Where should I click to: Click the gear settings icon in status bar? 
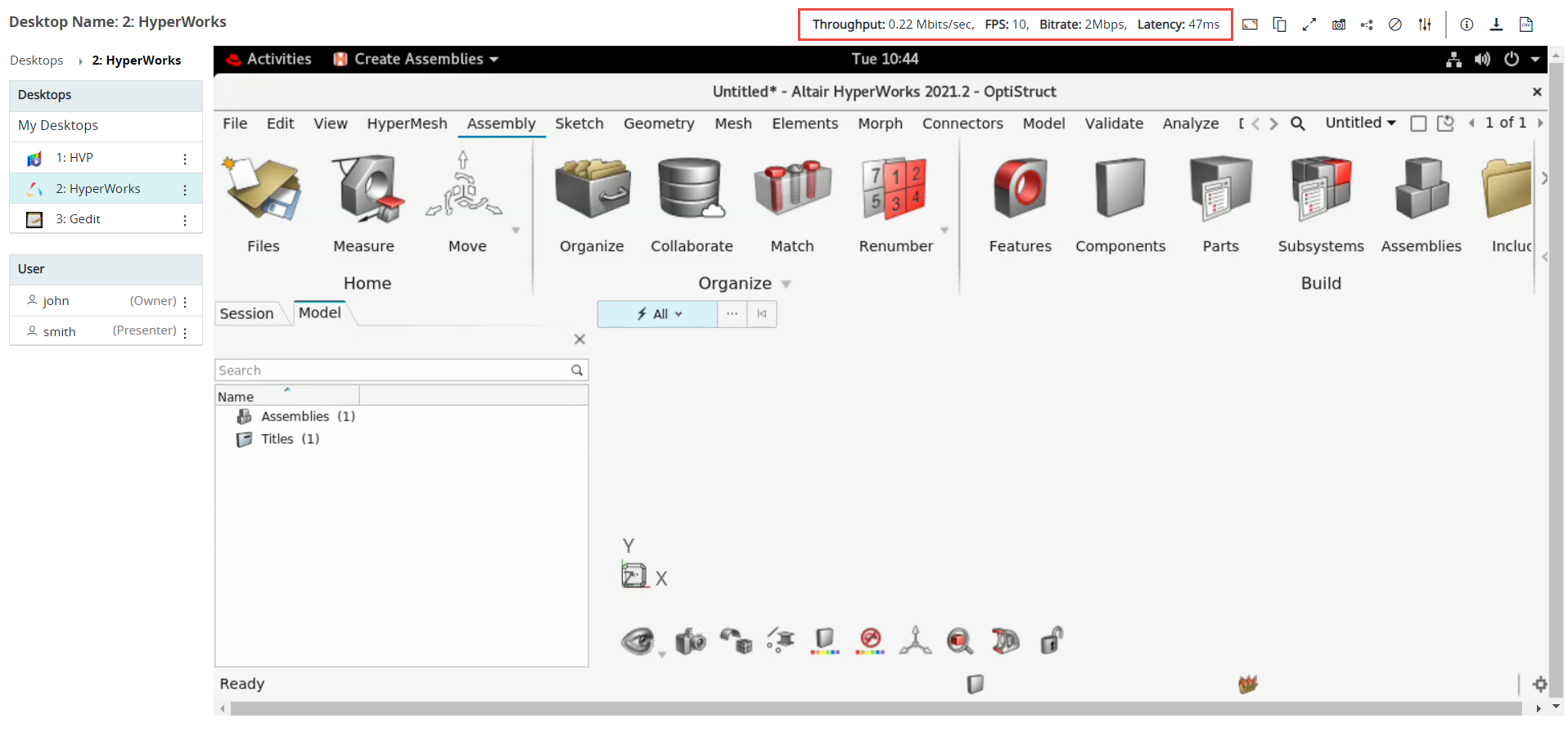(x=1539, y=684)
